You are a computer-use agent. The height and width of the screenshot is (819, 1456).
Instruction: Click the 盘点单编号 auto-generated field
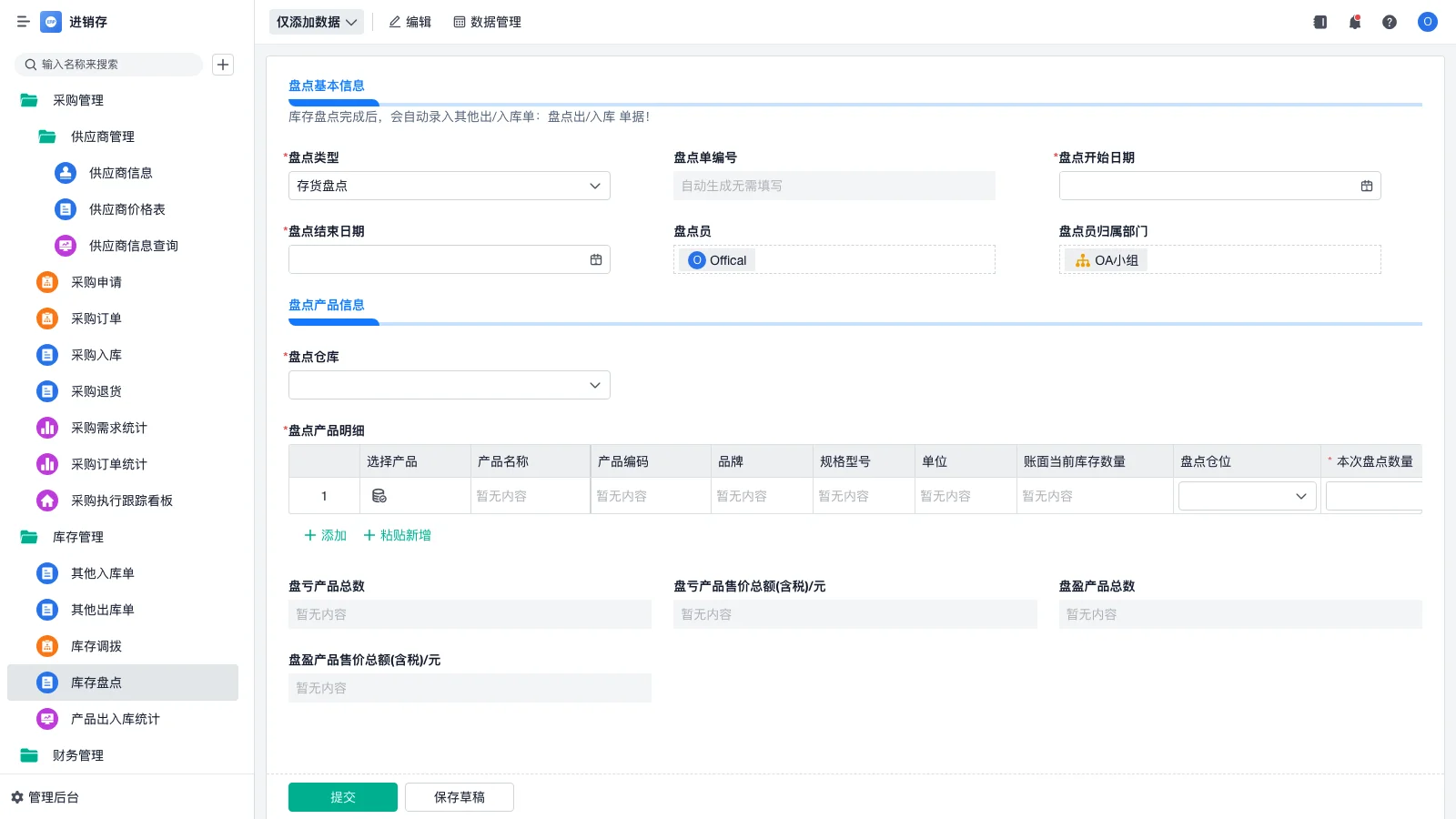pyautogui.click(x=834, y=186)
